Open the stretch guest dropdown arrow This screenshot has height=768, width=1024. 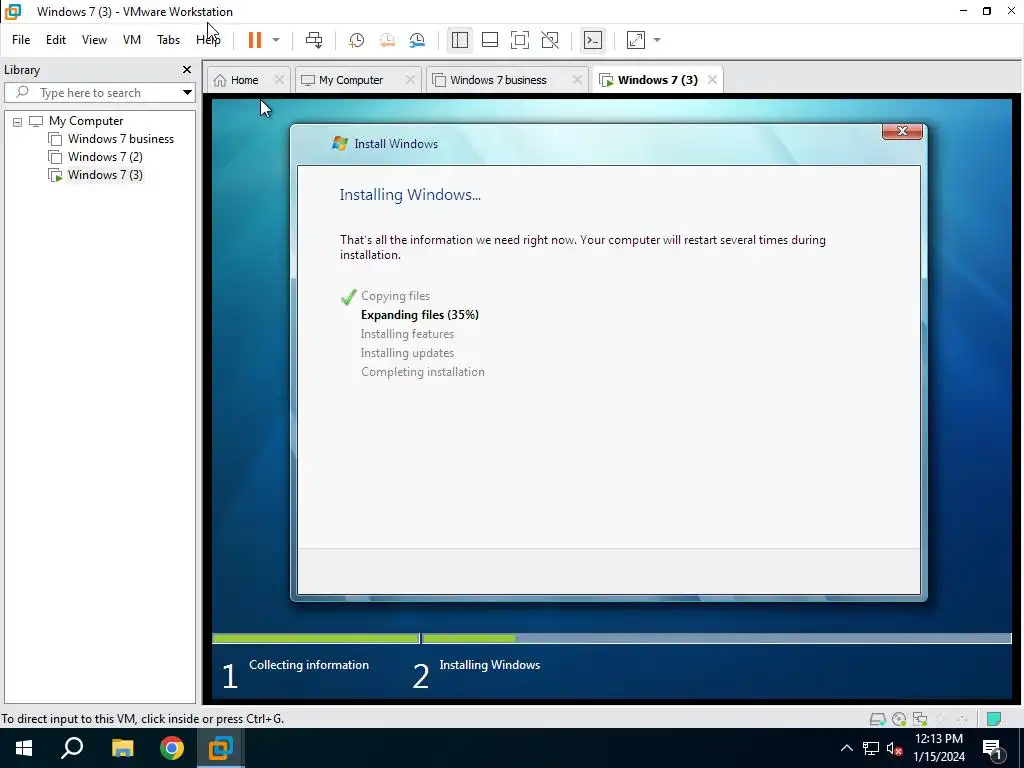[x=657, y=40]
